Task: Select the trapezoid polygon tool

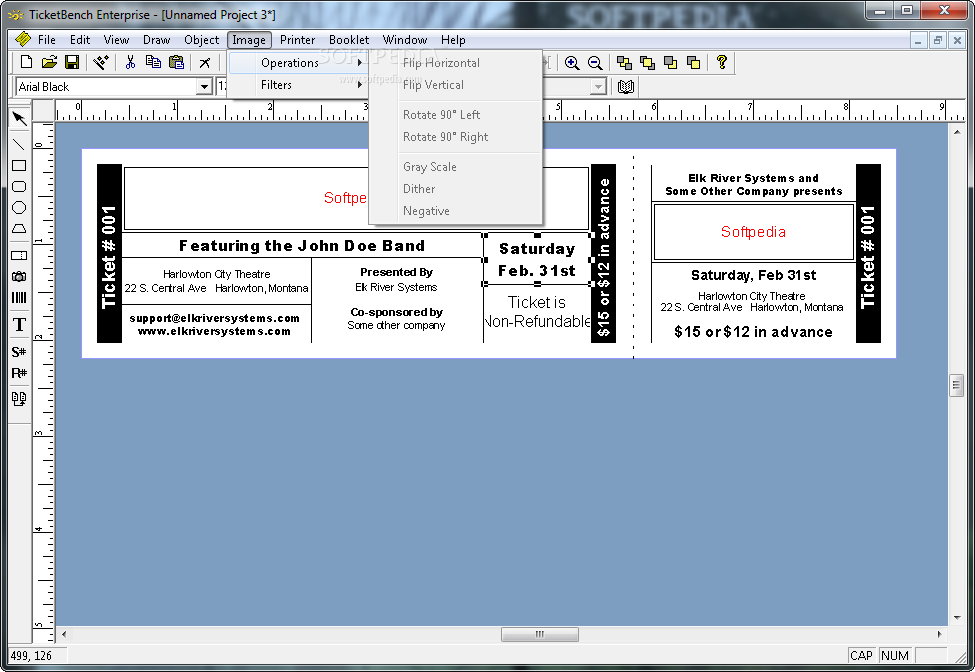Action: point(19,229)
